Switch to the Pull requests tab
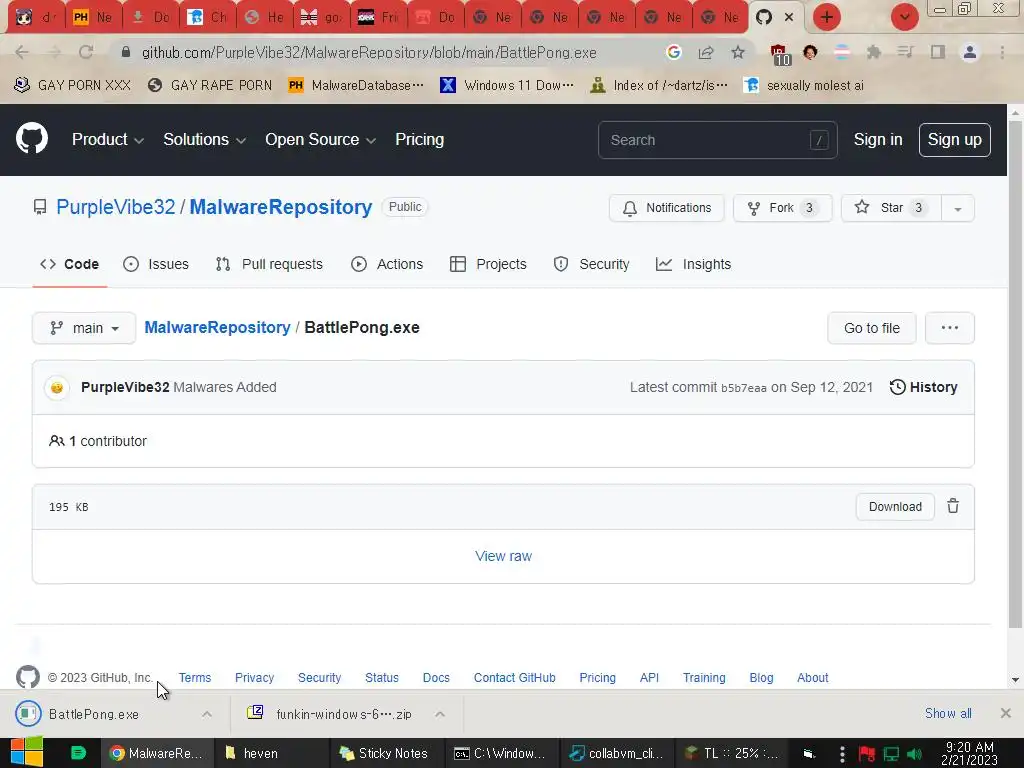1024x768 pixels. (x=269, y=264)
